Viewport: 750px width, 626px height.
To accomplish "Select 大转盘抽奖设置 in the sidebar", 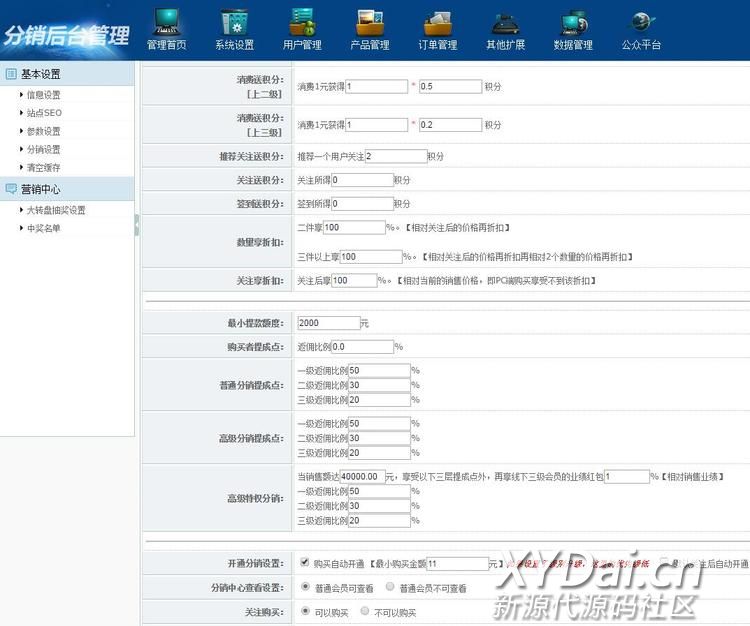I will click(x=56, y=210).
